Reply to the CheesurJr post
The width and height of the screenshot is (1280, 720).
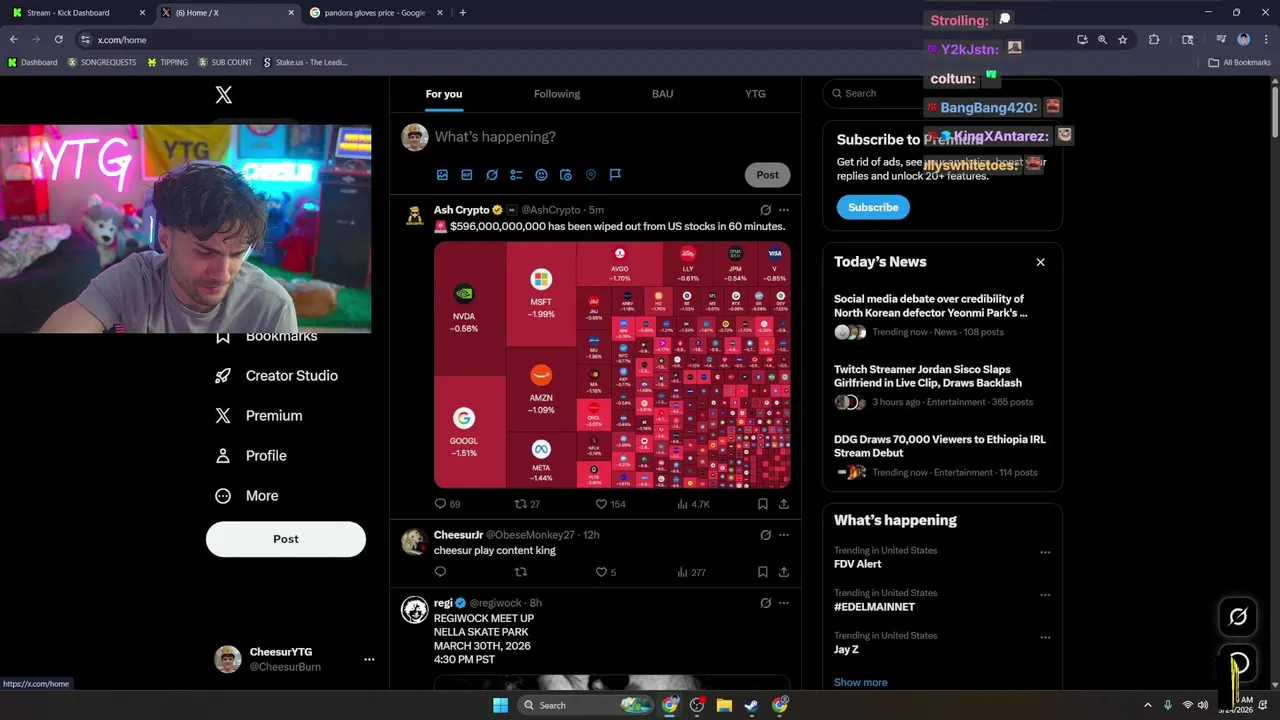[x=440, y=572]
